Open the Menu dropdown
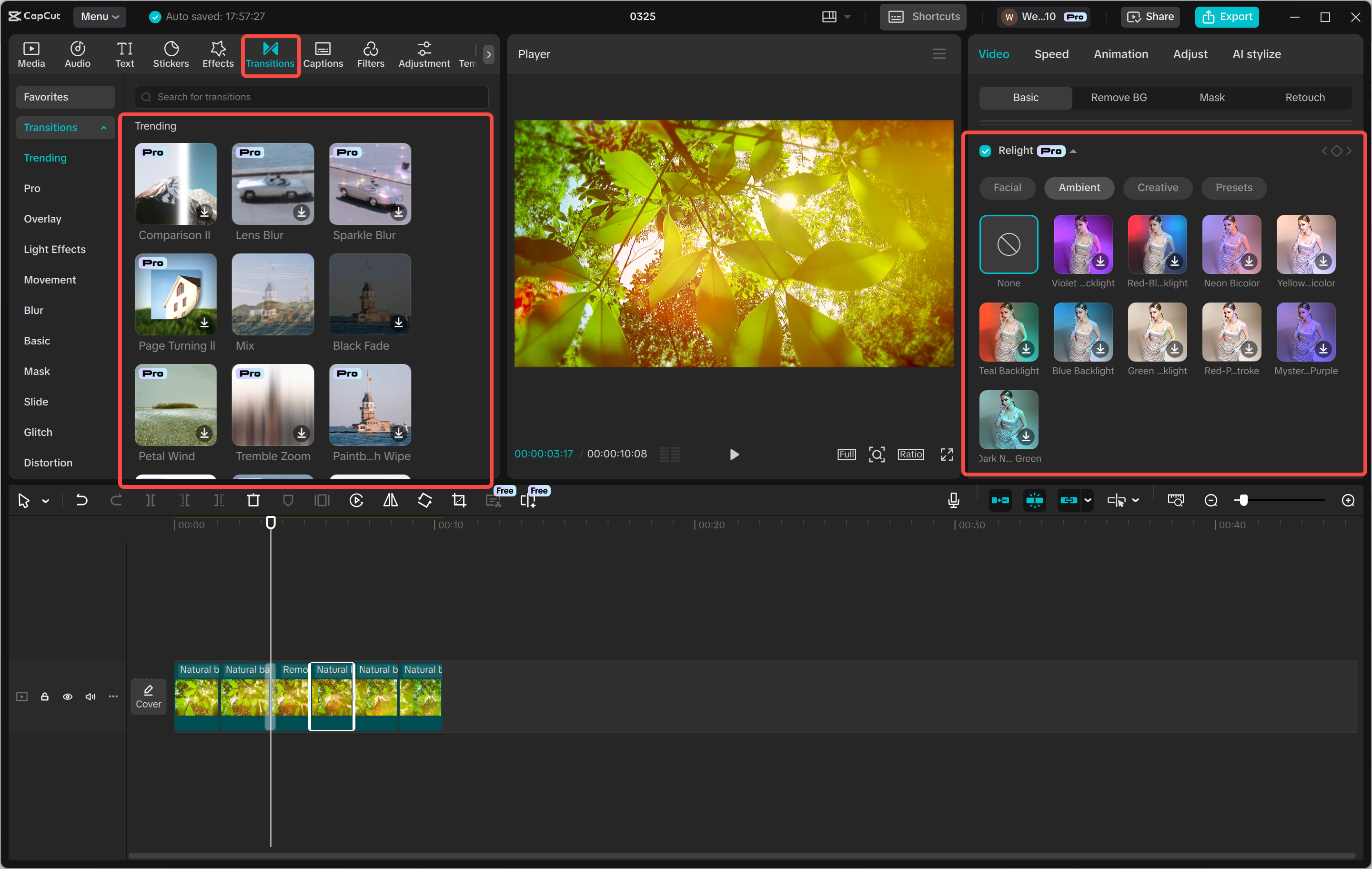Screen dimensions: 1372x869 coord(99,17)
